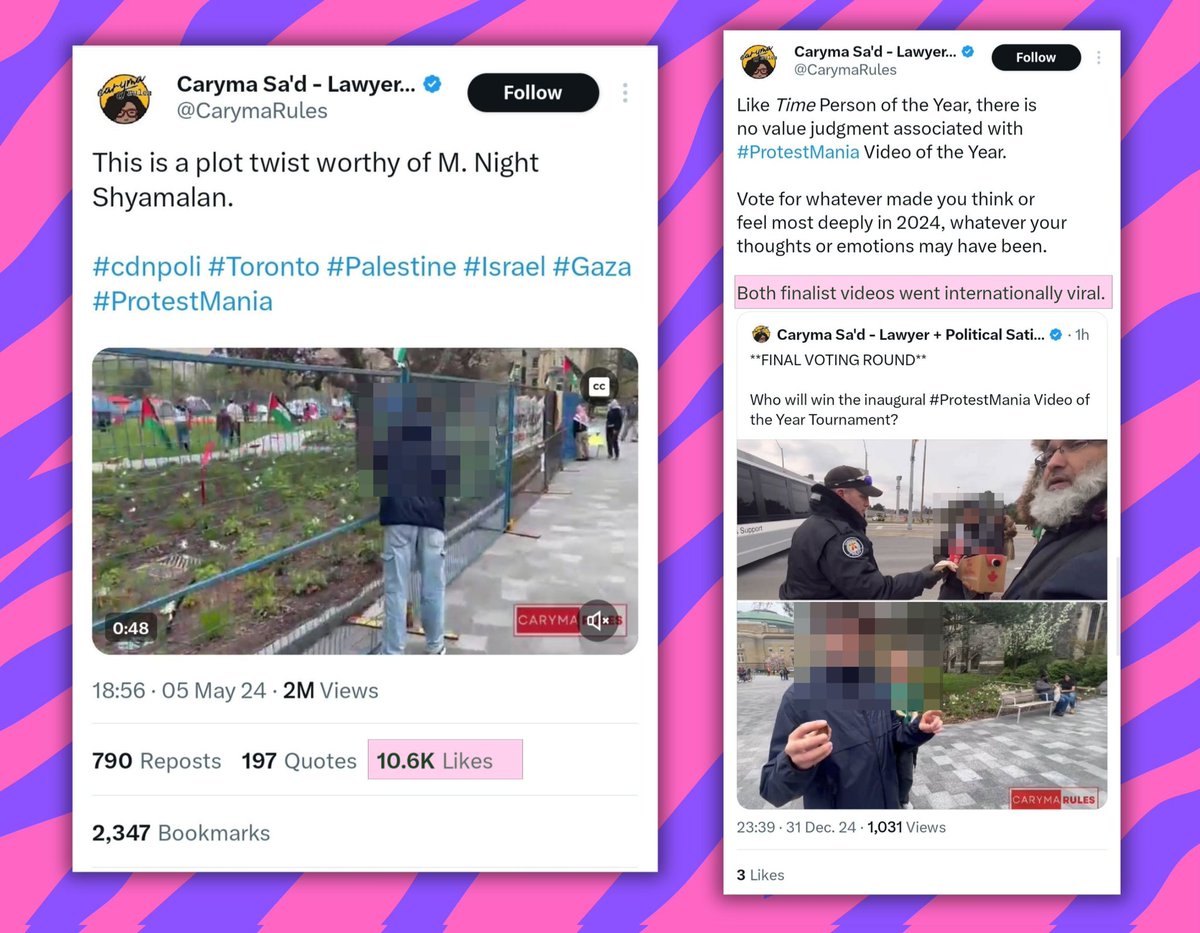Toggle closed captions CC on video
The image size is (1200, 933).
coord(599,387)
